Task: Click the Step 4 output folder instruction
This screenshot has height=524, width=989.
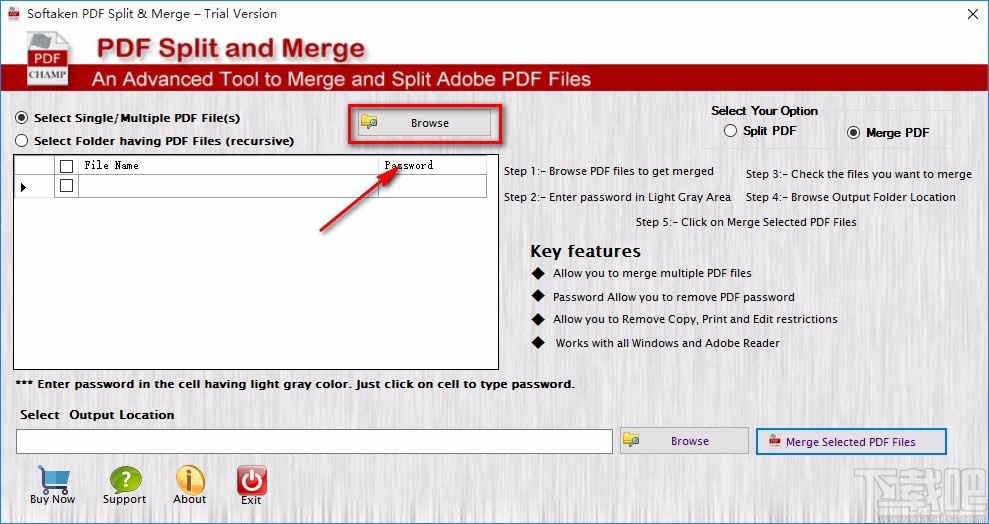Action: 851,197
